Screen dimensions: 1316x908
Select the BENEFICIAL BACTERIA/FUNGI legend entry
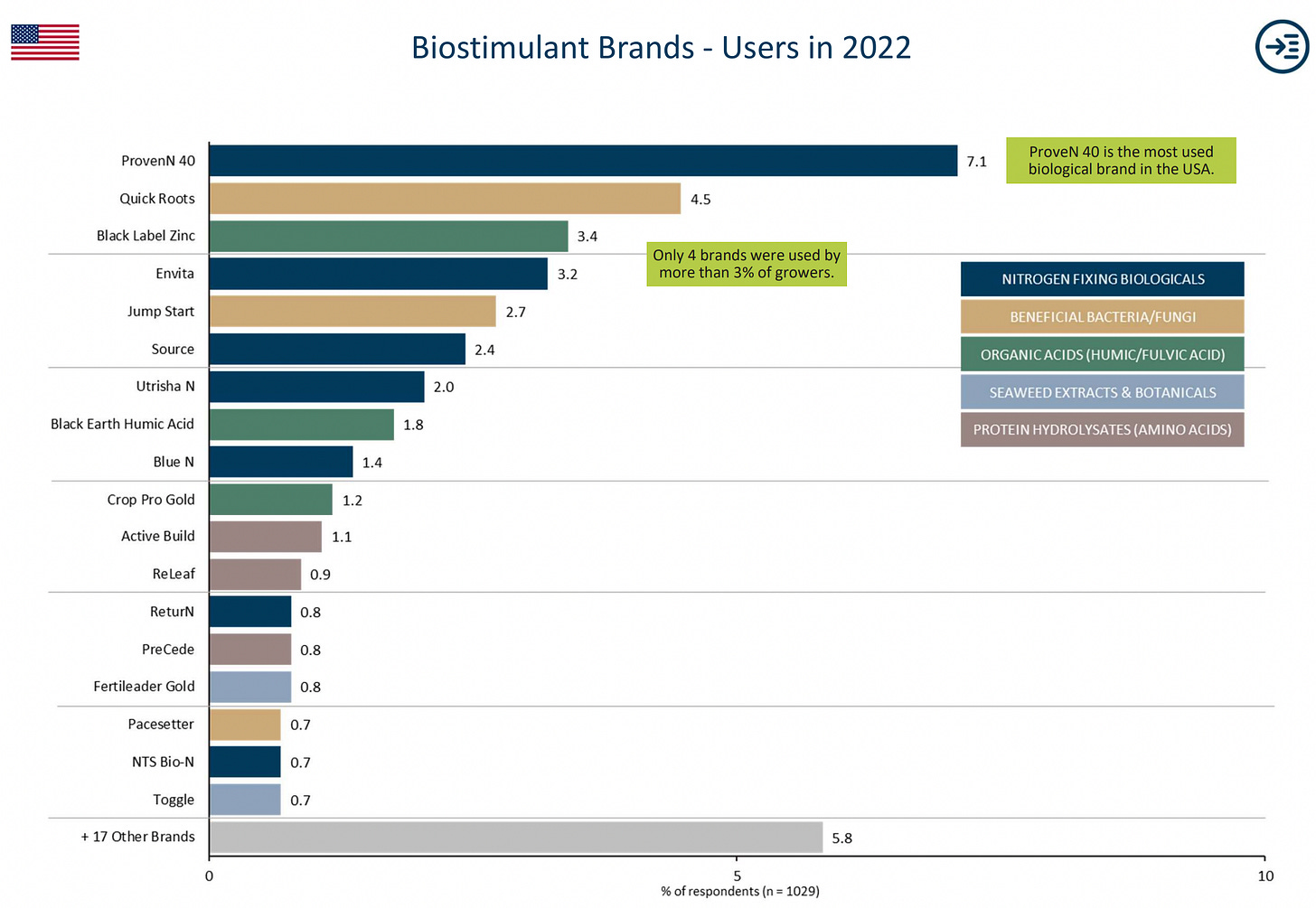click(1102, 316)
